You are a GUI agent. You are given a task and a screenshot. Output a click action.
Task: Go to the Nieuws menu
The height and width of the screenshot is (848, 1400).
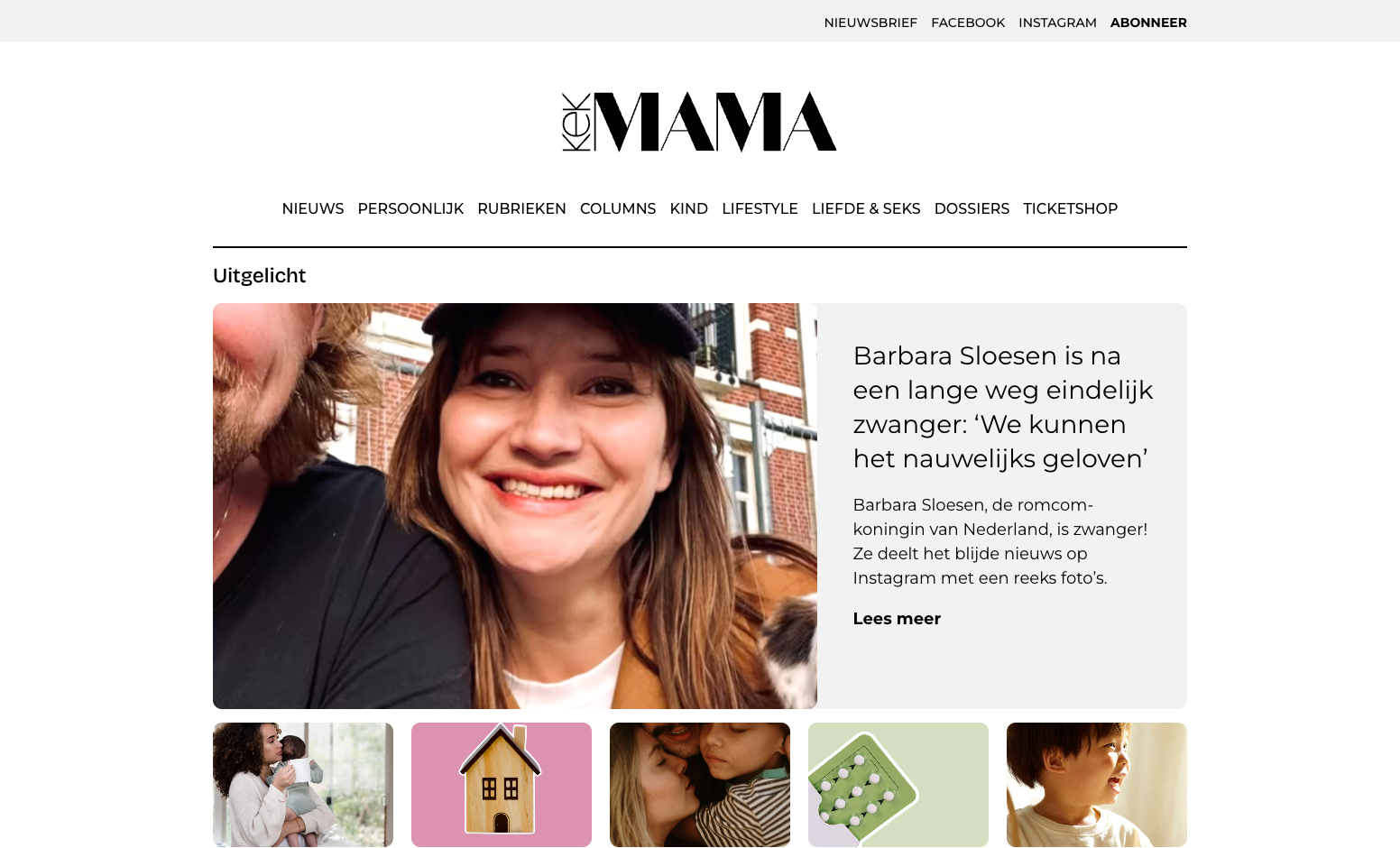313,208
